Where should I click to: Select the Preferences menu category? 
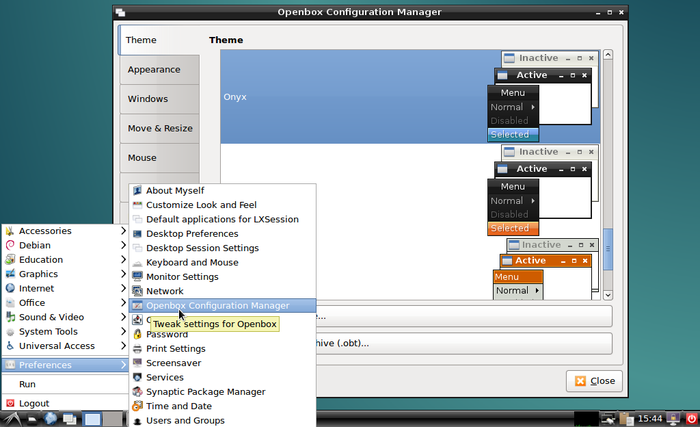pyautogui.click(x=65, y=365)
